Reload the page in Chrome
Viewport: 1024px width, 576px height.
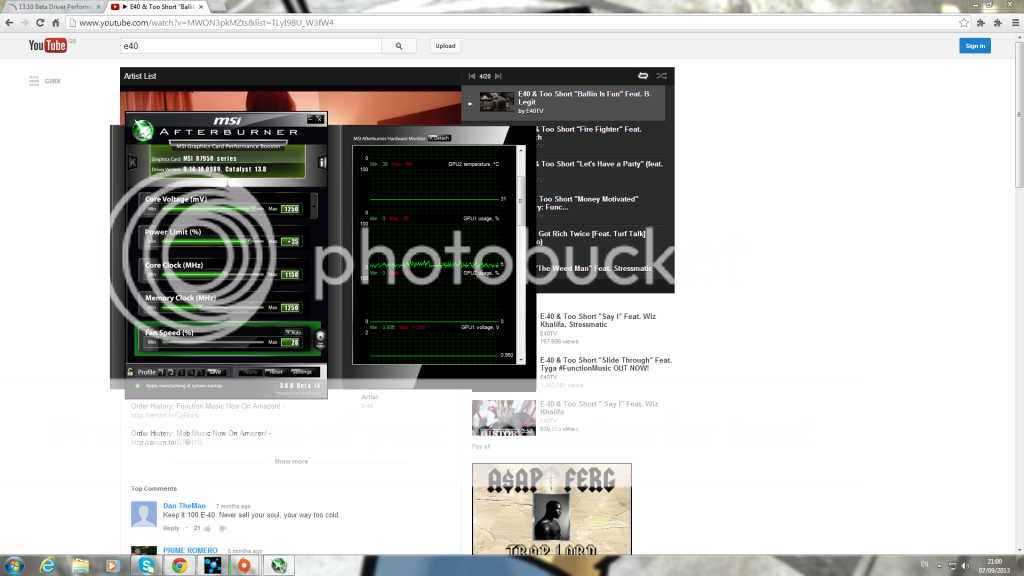tap(40, 22)
